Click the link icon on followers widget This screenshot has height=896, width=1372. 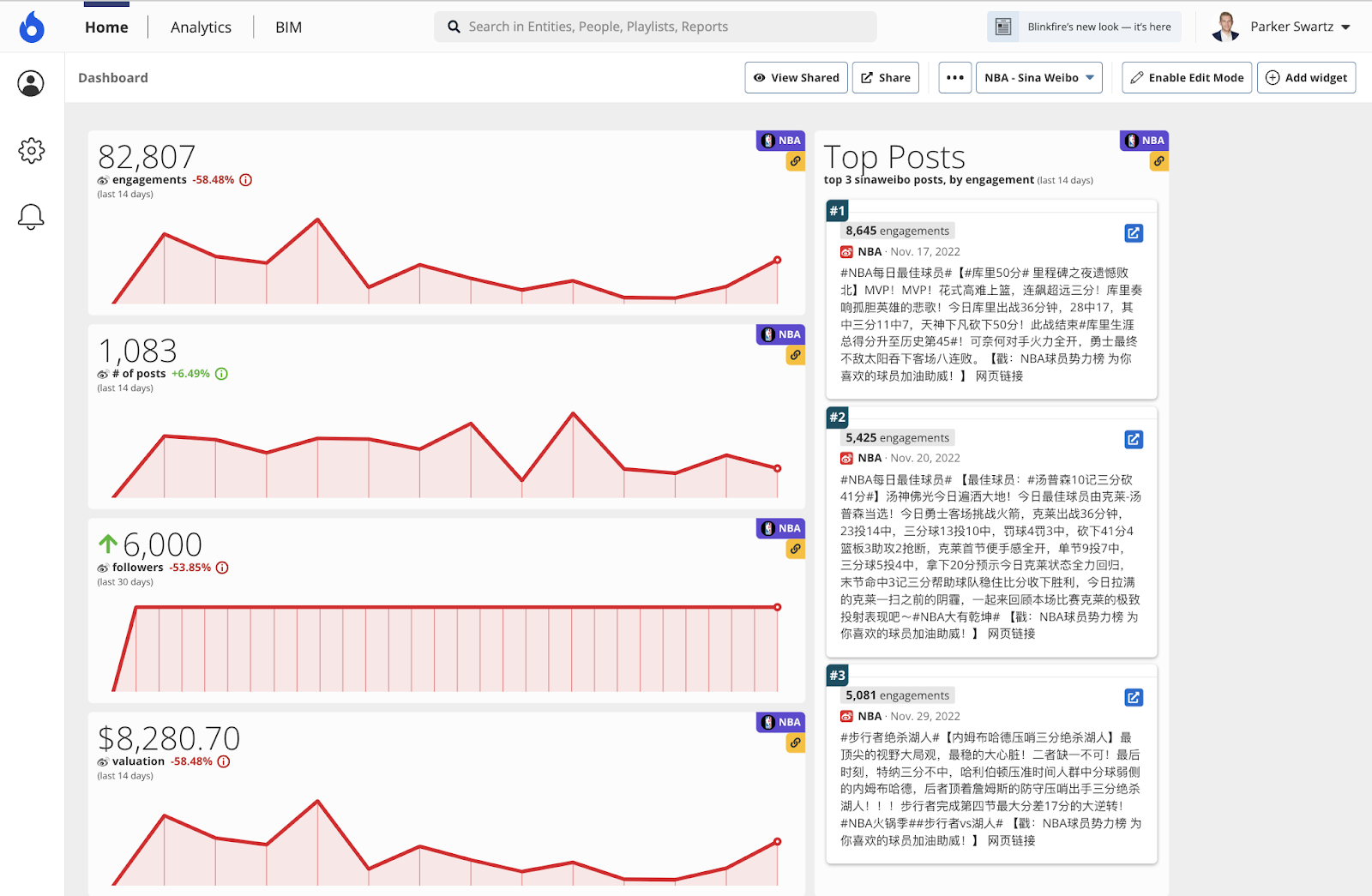[x=796, y=549]
